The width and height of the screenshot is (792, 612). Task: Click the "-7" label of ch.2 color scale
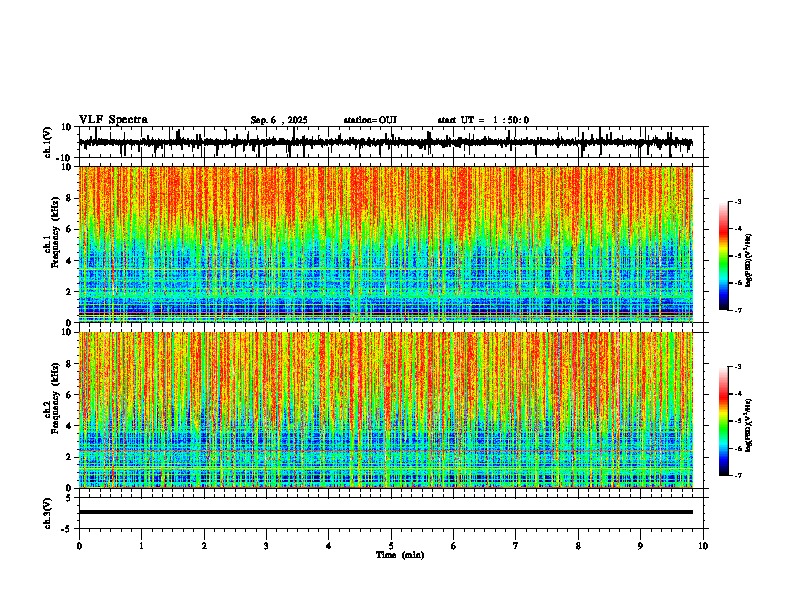click(737, 475)
